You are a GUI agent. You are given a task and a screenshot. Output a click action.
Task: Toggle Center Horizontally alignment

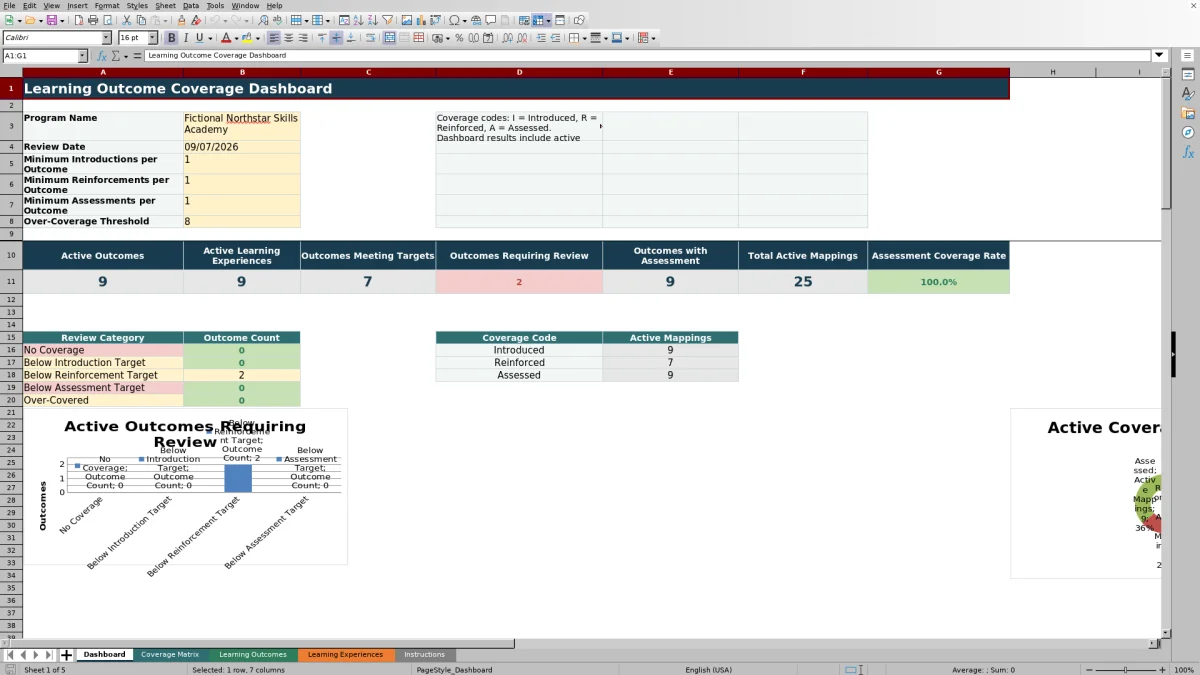(288, 38)
